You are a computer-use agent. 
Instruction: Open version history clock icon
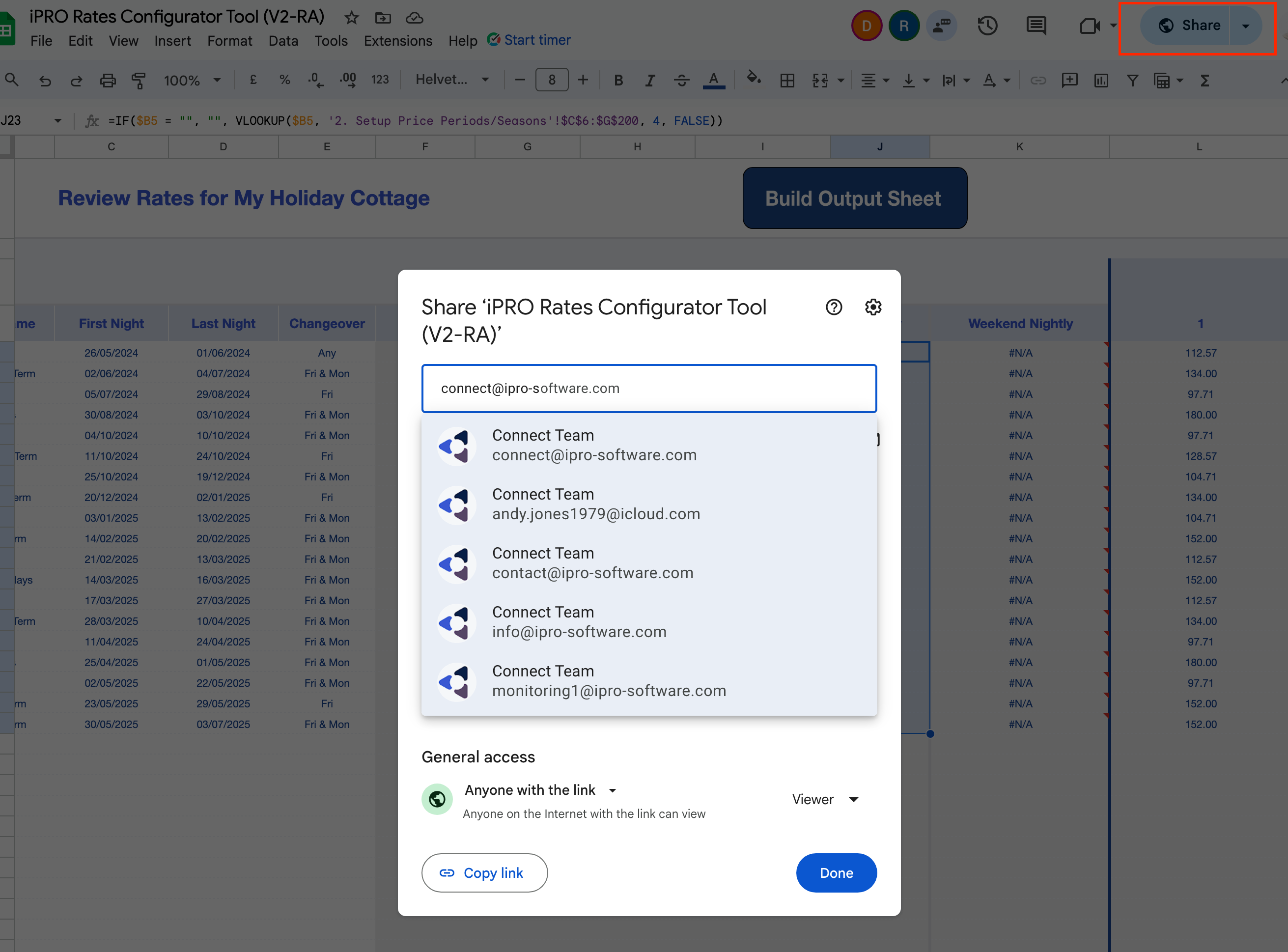(x=987, y=26)
